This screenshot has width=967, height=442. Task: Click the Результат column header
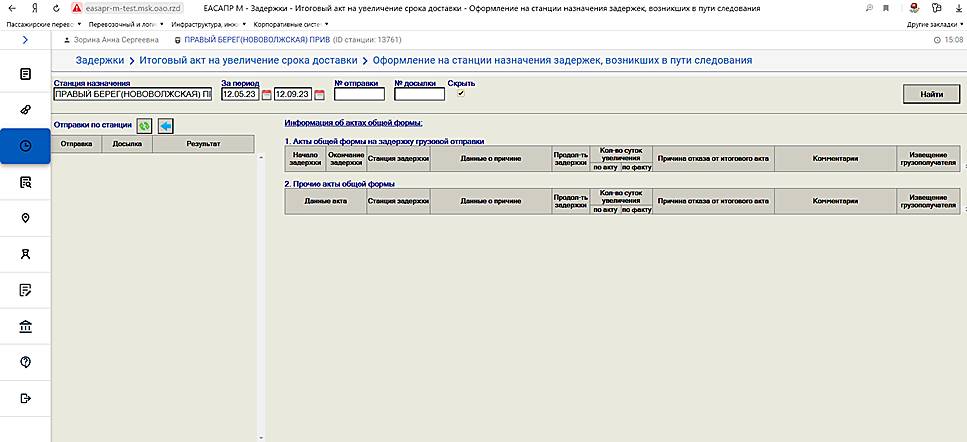point(201,144)
